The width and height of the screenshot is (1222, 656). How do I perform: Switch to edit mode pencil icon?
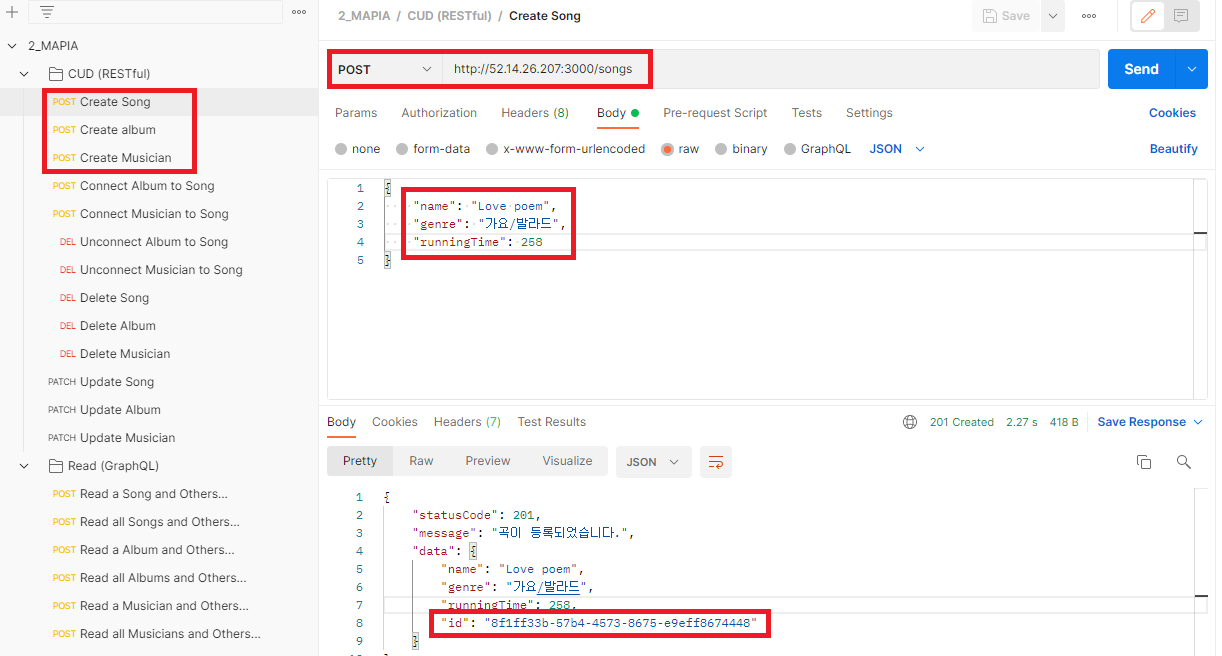click(1147, 16)
